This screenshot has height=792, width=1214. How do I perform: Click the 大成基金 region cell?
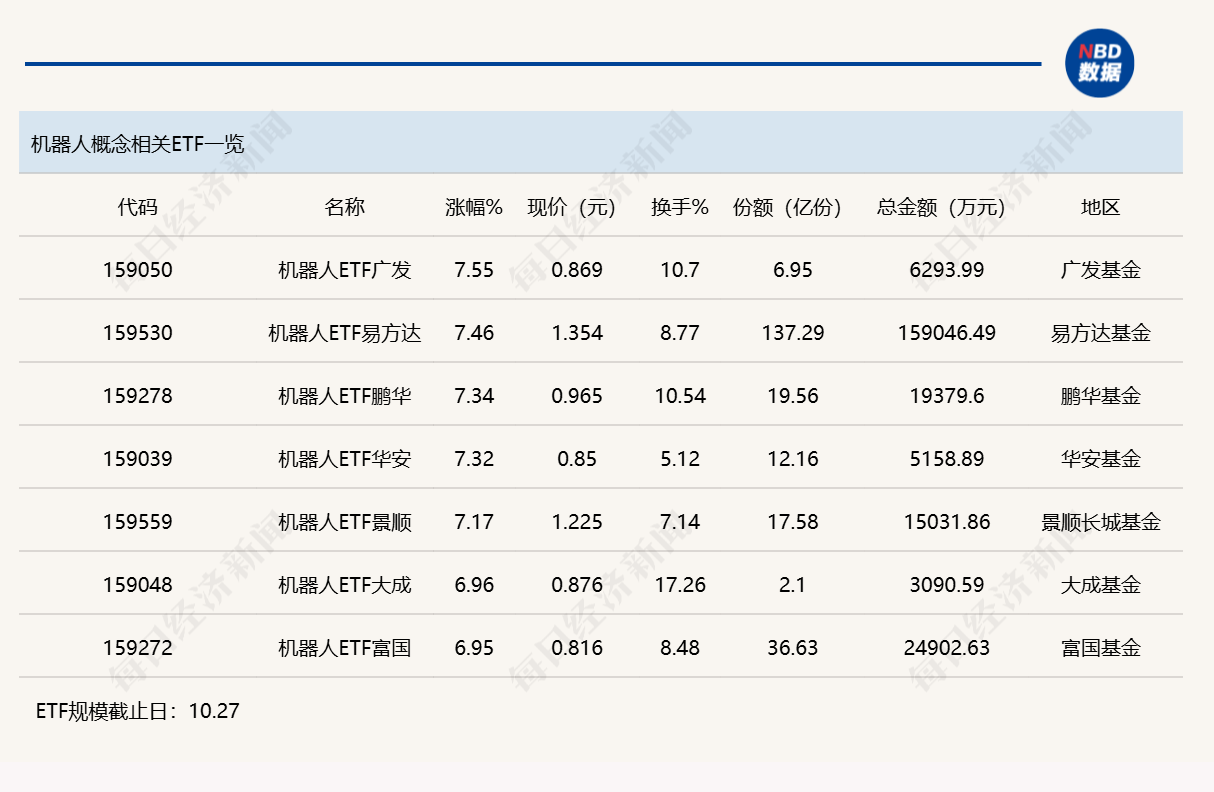pos(1100,585)
